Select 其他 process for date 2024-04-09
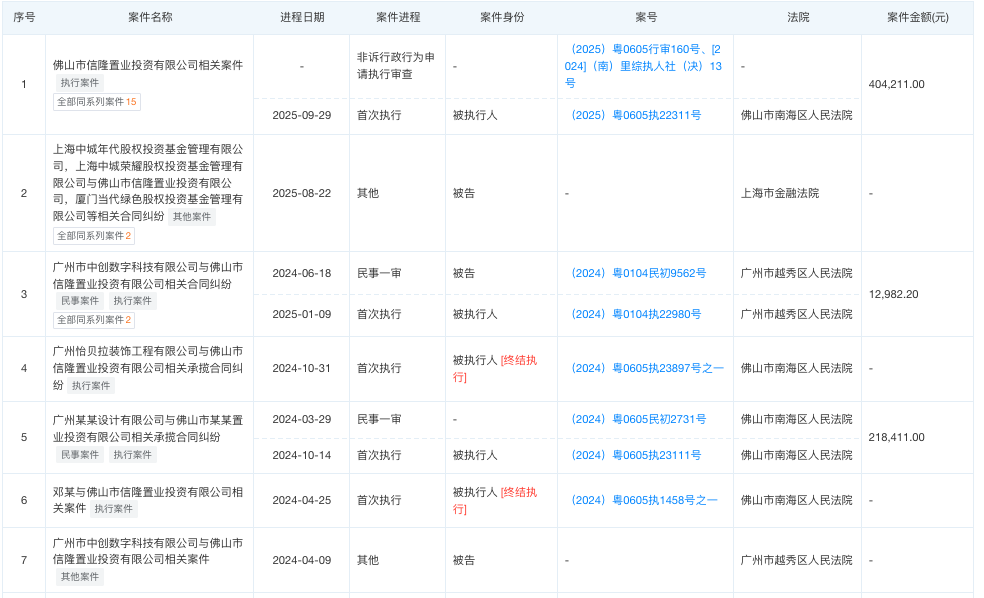The width and height of the screenshot is (984, 598). (368, 560)
